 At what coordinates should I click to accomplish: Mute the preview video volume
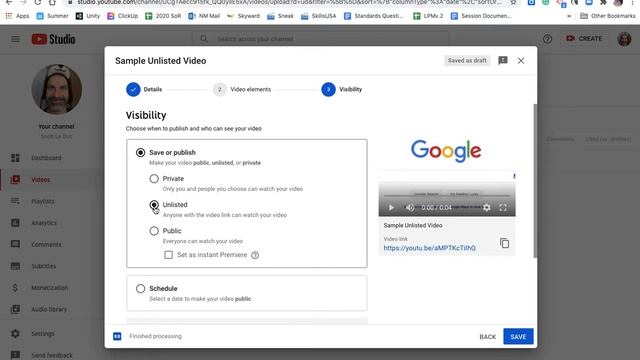click(410, 208)
